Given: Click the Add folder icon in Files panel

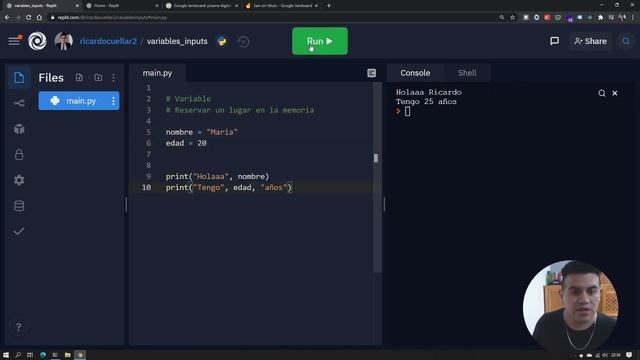Looking at the screenshot, I should click(98, 78).
